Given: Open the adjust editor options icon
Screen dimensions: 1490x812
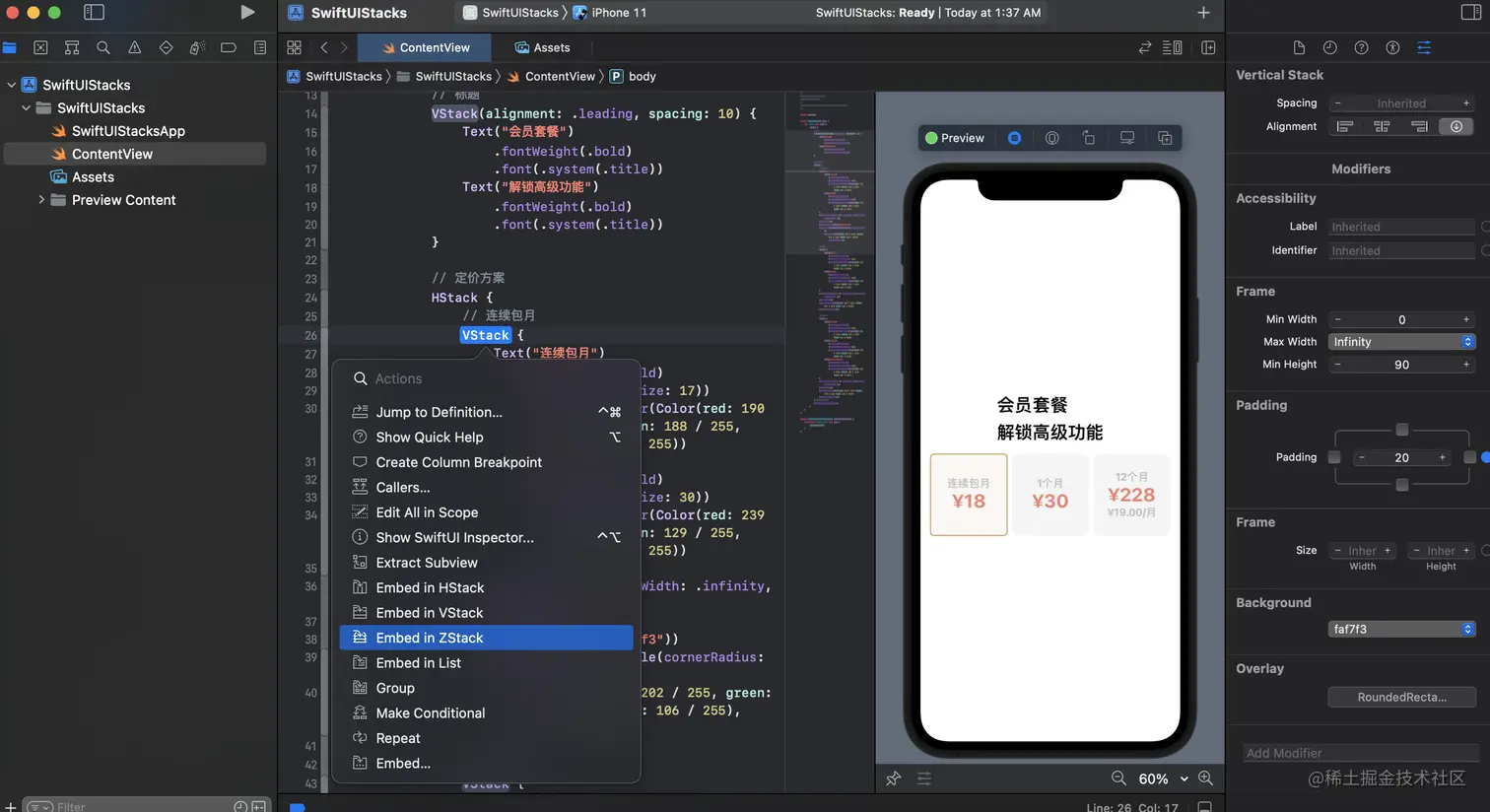Looking at the screenshot, I should point(1172,47).
